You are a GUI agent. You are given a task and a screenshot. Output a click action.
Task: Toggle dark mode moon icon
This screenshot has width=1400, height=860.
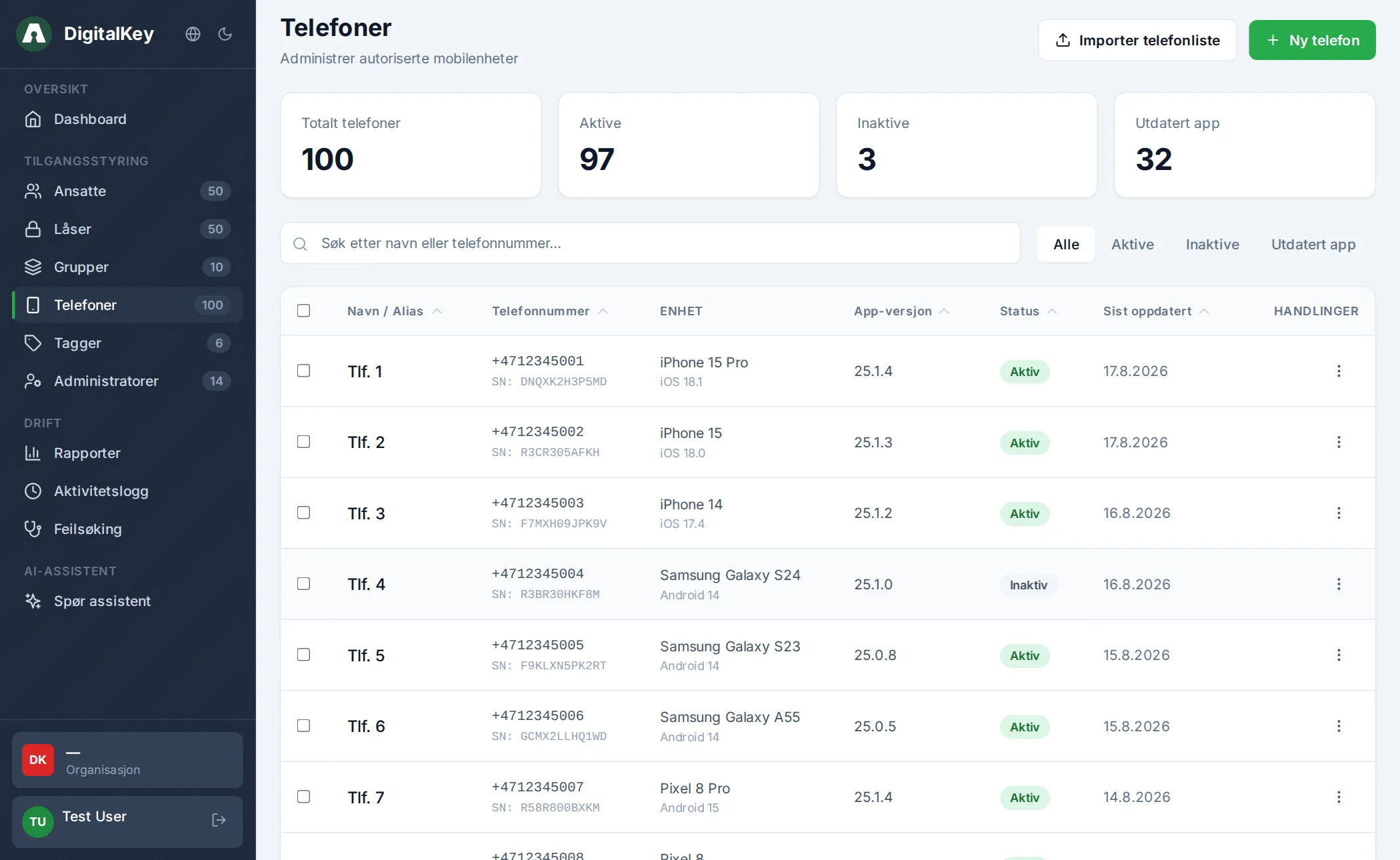point(225,34)
